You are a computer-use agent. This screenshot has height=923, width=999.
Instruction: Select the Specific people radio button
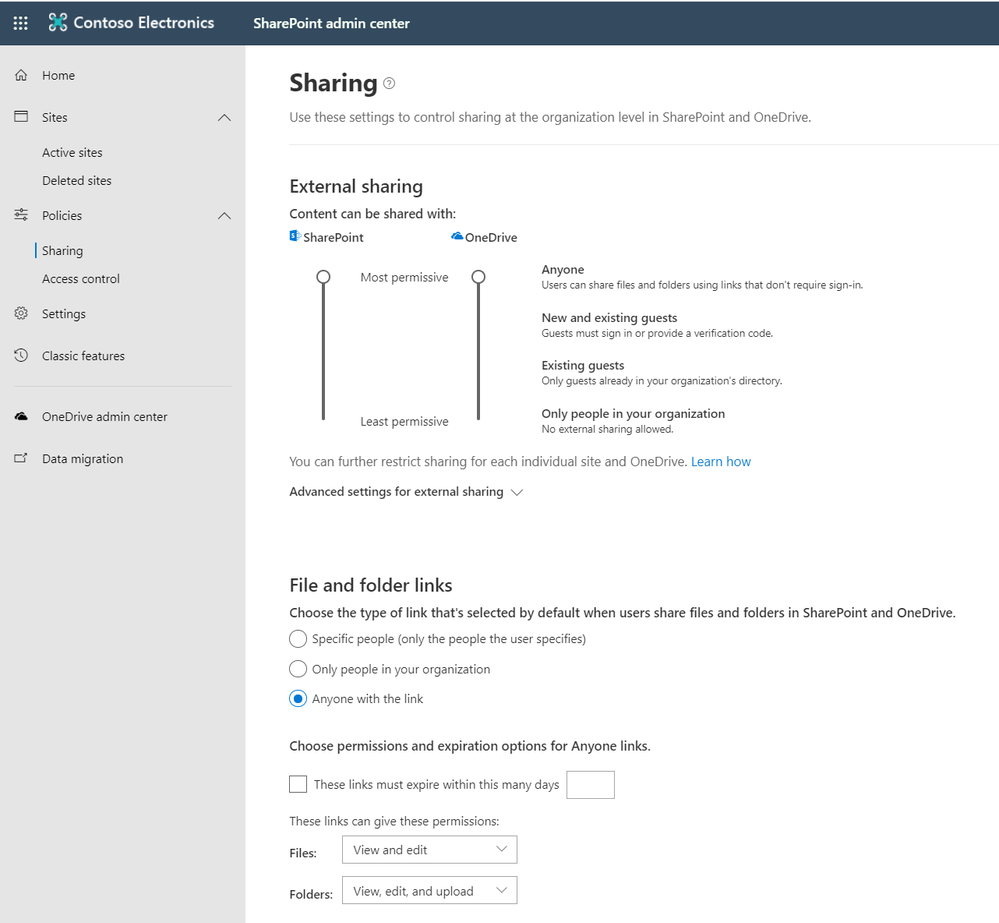[x=298, y=638]
